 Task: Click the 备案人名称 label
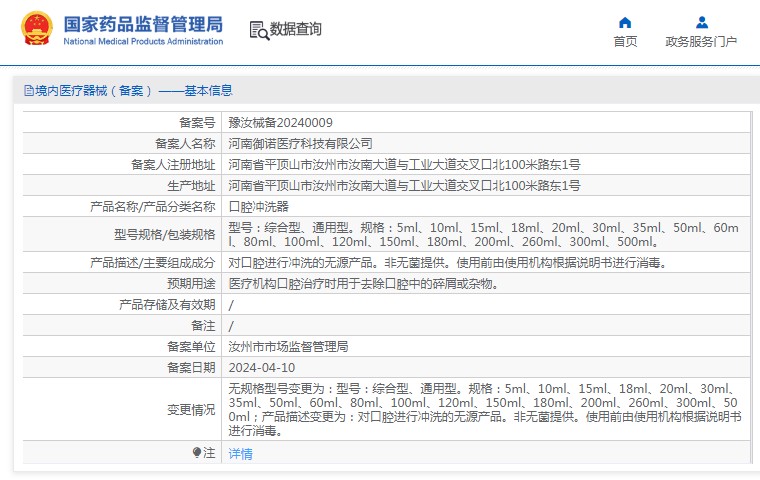tap(185, 144)
